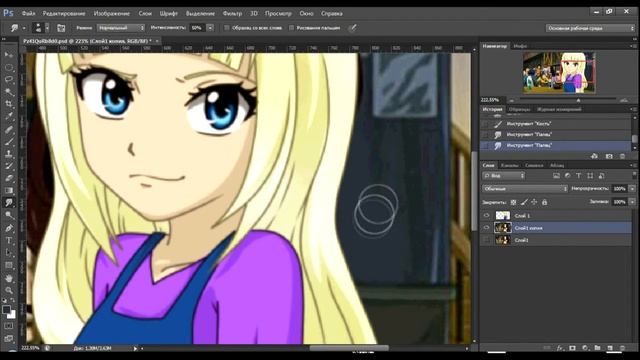Select the Hand tool
This screenshot has height=360, width=640.
[9, 278]
